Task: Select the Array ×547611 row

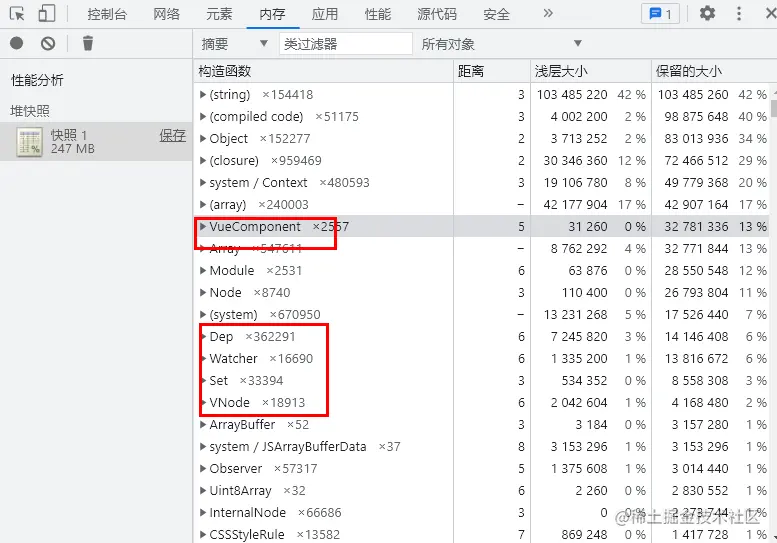Action: 482,248
